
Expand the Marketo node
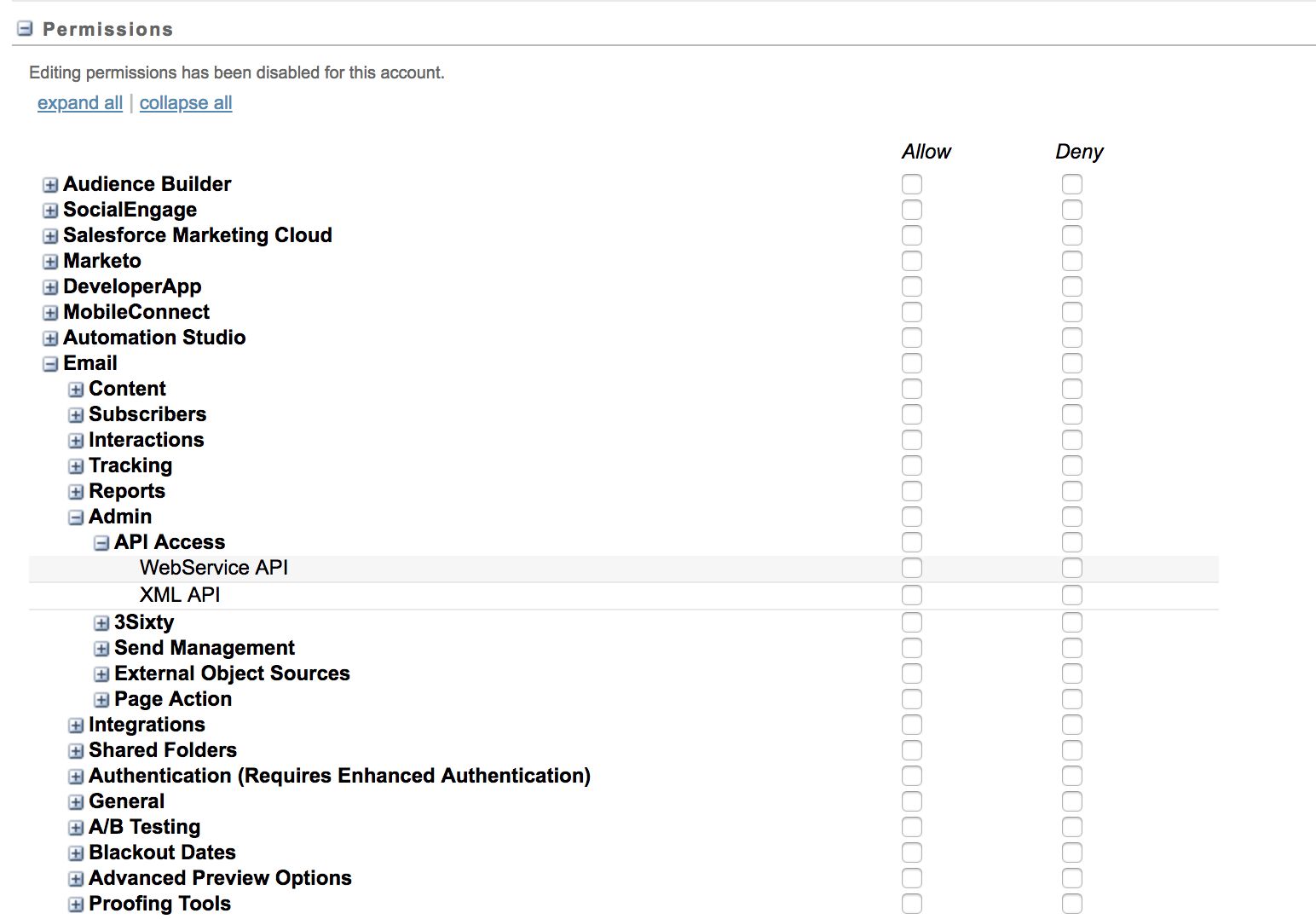[50, 262]
